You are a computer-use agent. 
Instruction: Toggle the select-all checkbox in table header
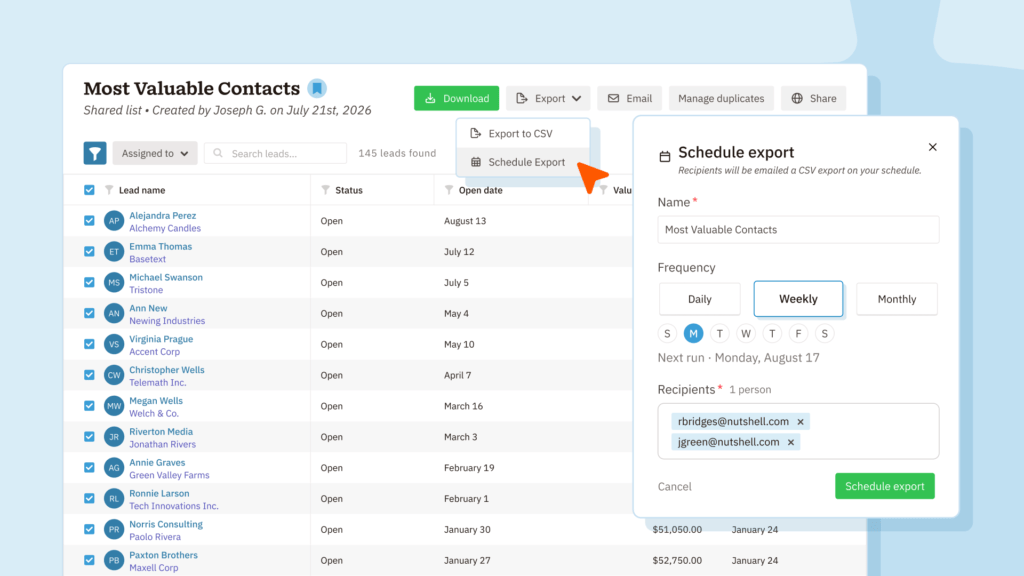pos(89,190)
